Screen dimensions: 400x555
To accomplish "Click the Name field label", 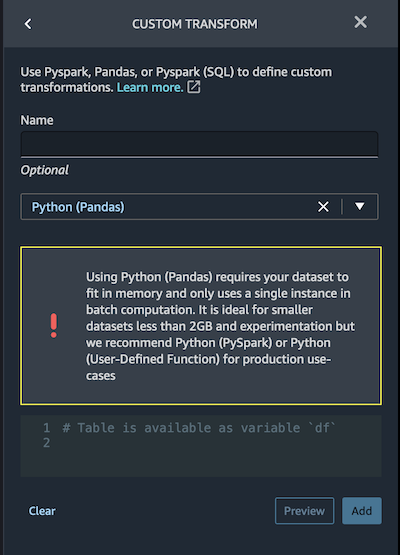I will pyautogui.click(x=37, y=120).
